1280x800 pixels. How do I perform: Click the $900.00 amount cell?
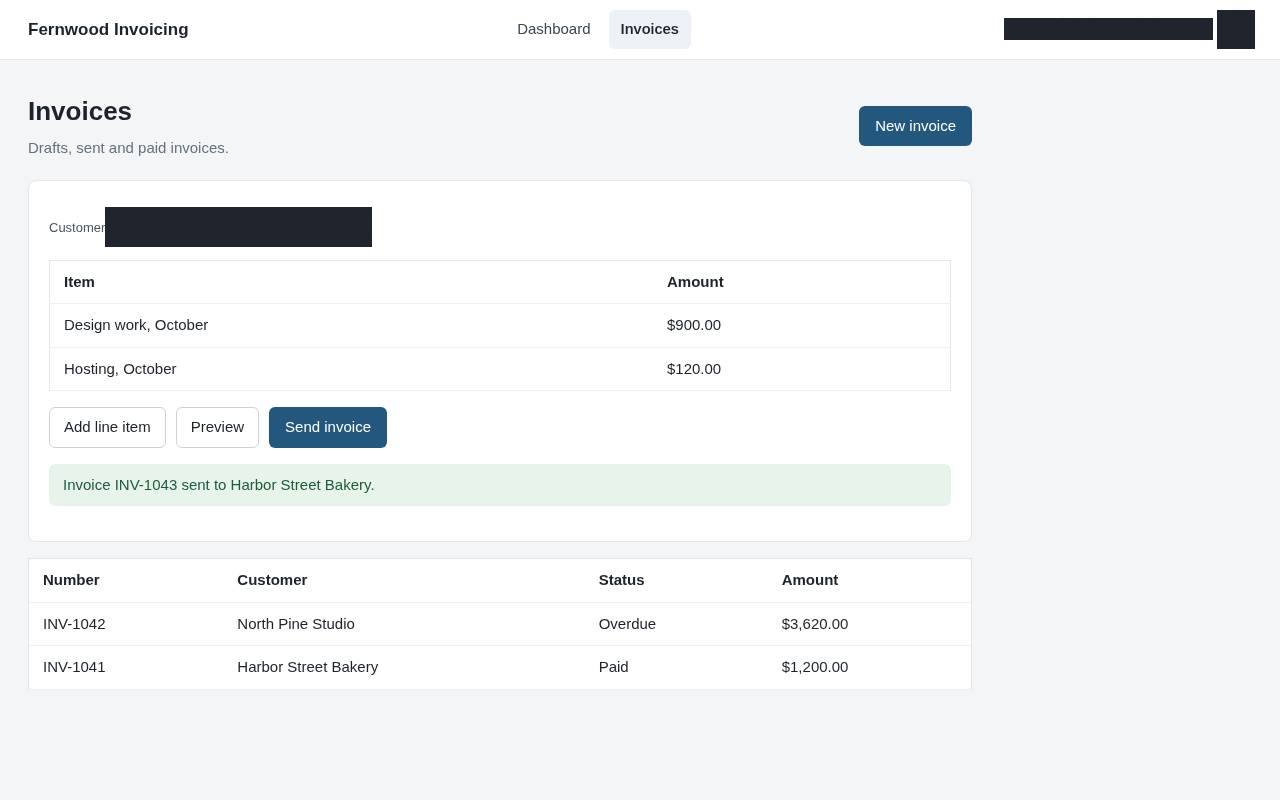[x=694, y=325]
